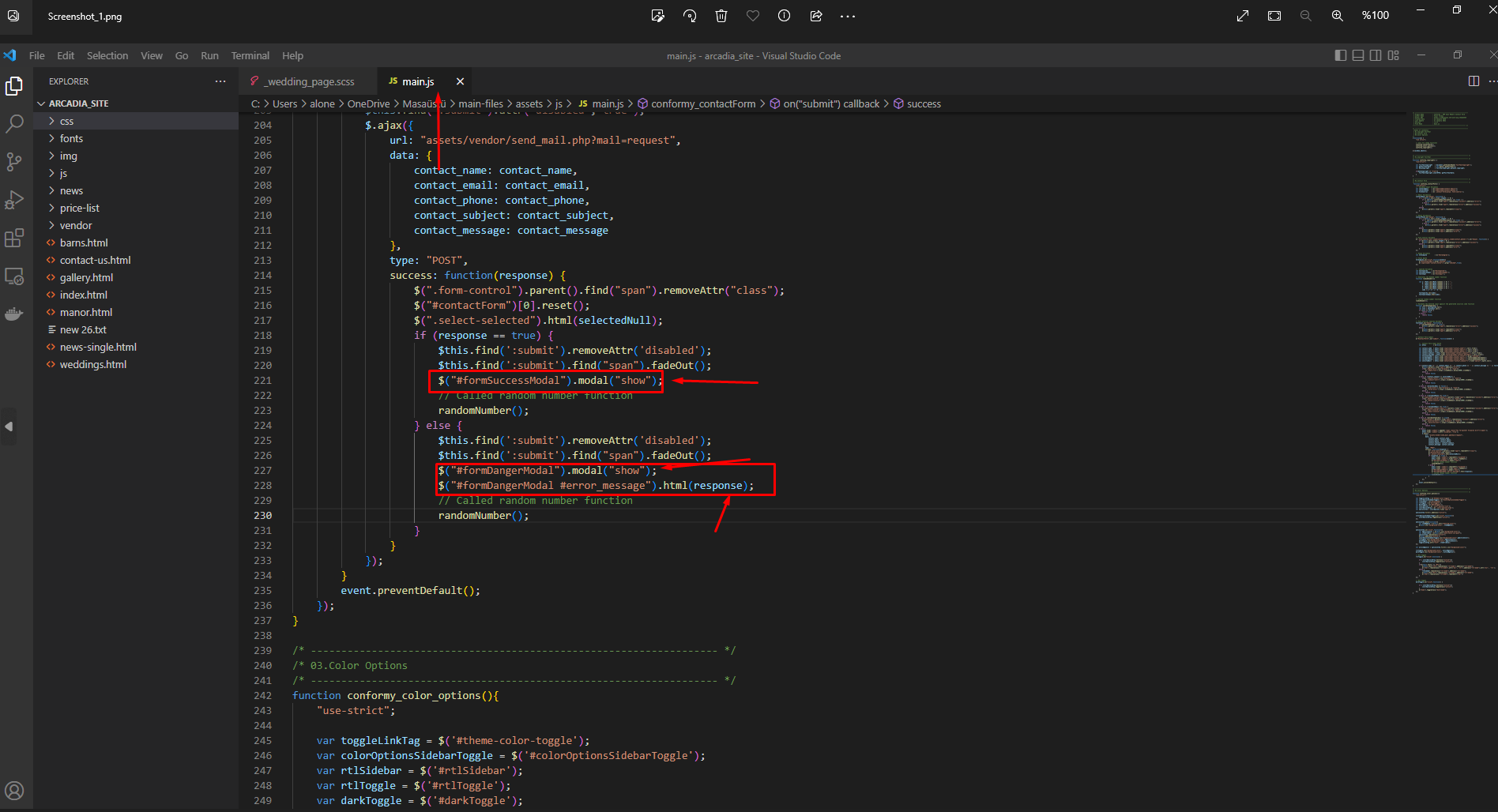Screen dimensions: 1498x812
Task: Click assets folder in breadcrumb path
Action: coord(529,103)
